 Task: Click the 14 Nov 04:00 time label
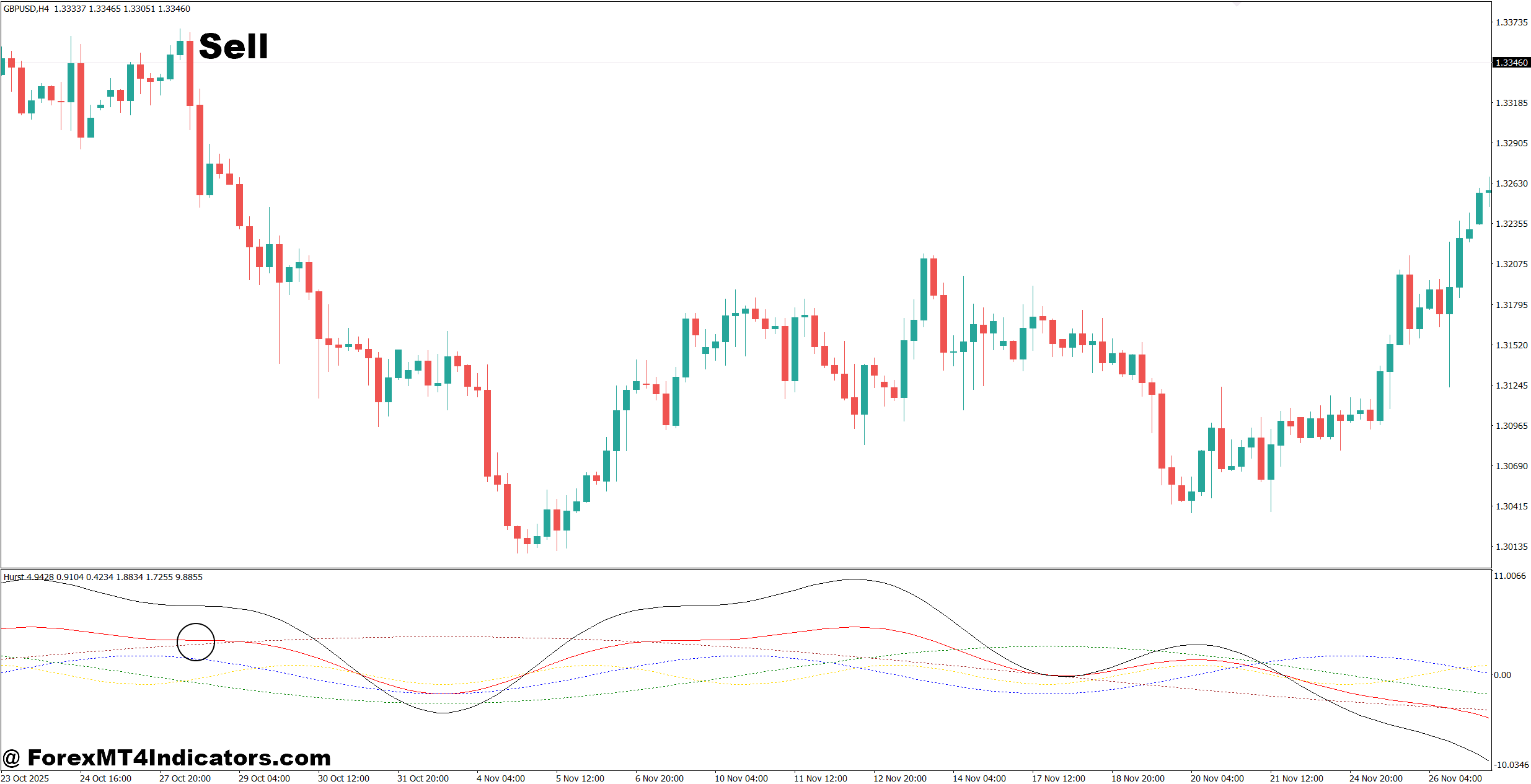pos(979,778)
